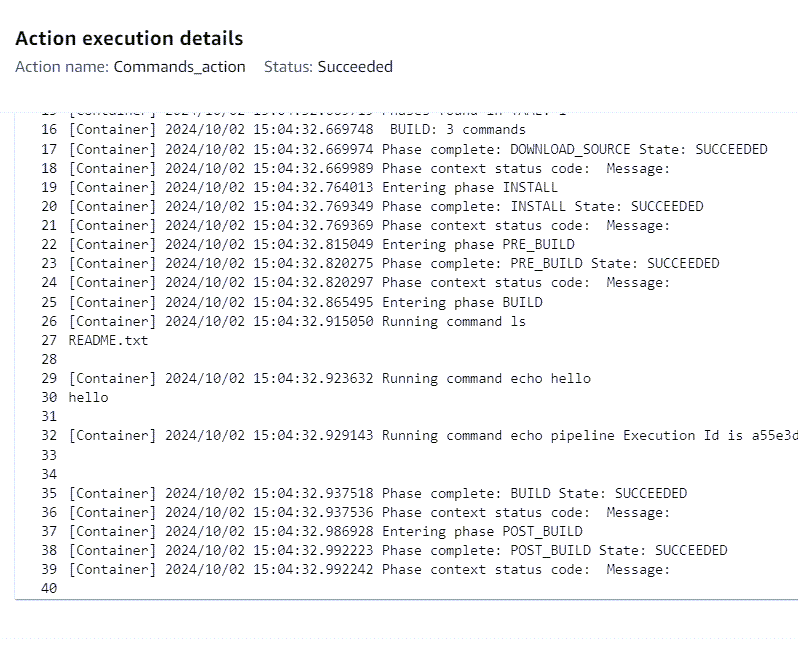
Task: Click log line 16 BUILD: 3 commands
Action: coord(457,130)
